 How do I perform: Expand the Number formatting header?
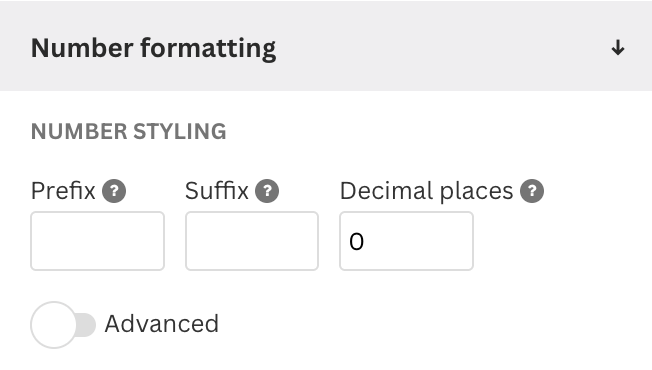click(x=326, y=46)
